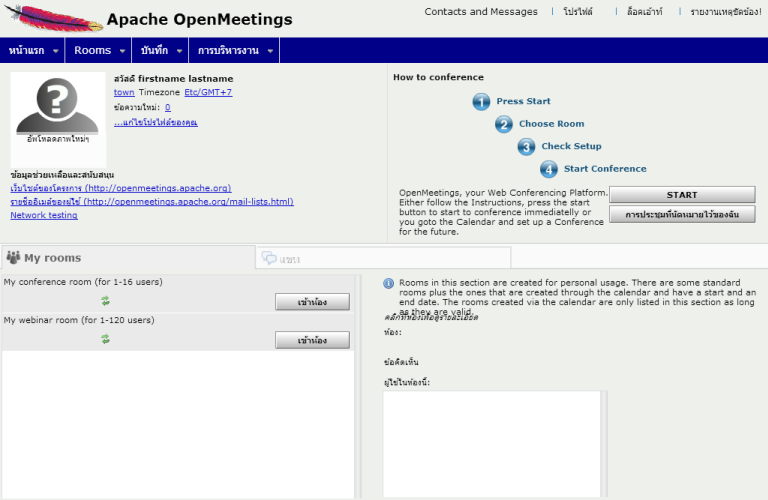
Task: Click the blue info icon by rooms description
Action: click(388, 284)
